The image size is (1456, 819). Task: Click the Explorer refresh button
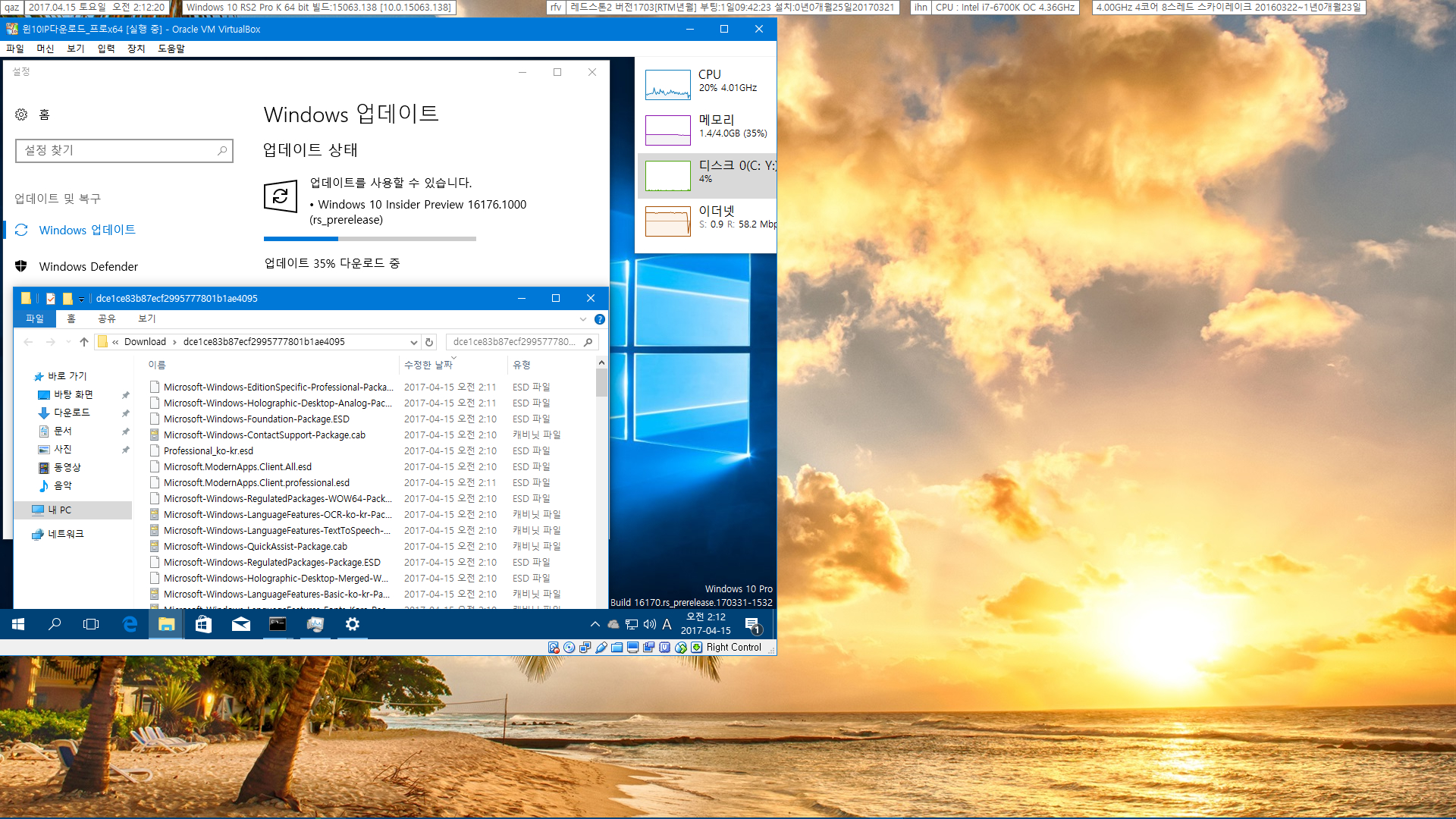(429, 342)
